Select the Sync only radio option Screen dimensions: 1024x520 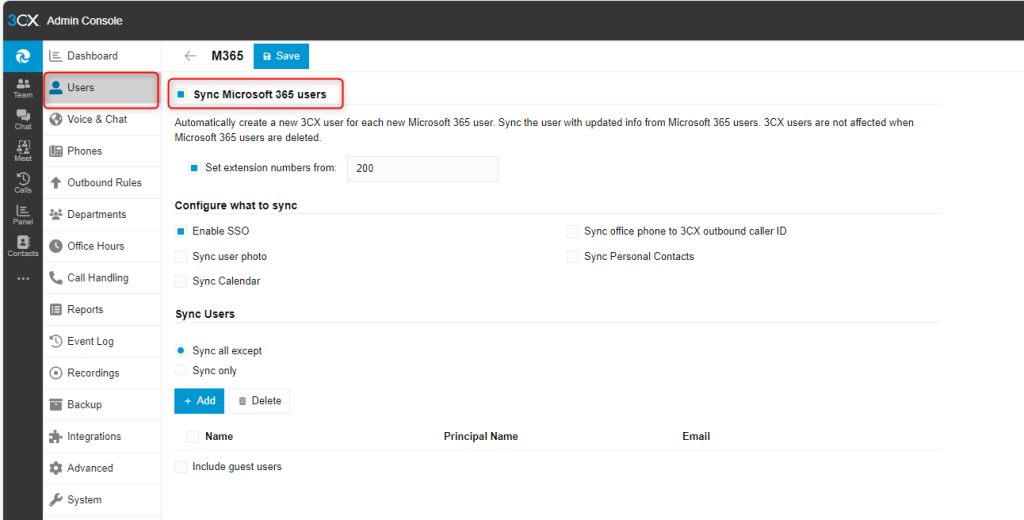point(181,371)
